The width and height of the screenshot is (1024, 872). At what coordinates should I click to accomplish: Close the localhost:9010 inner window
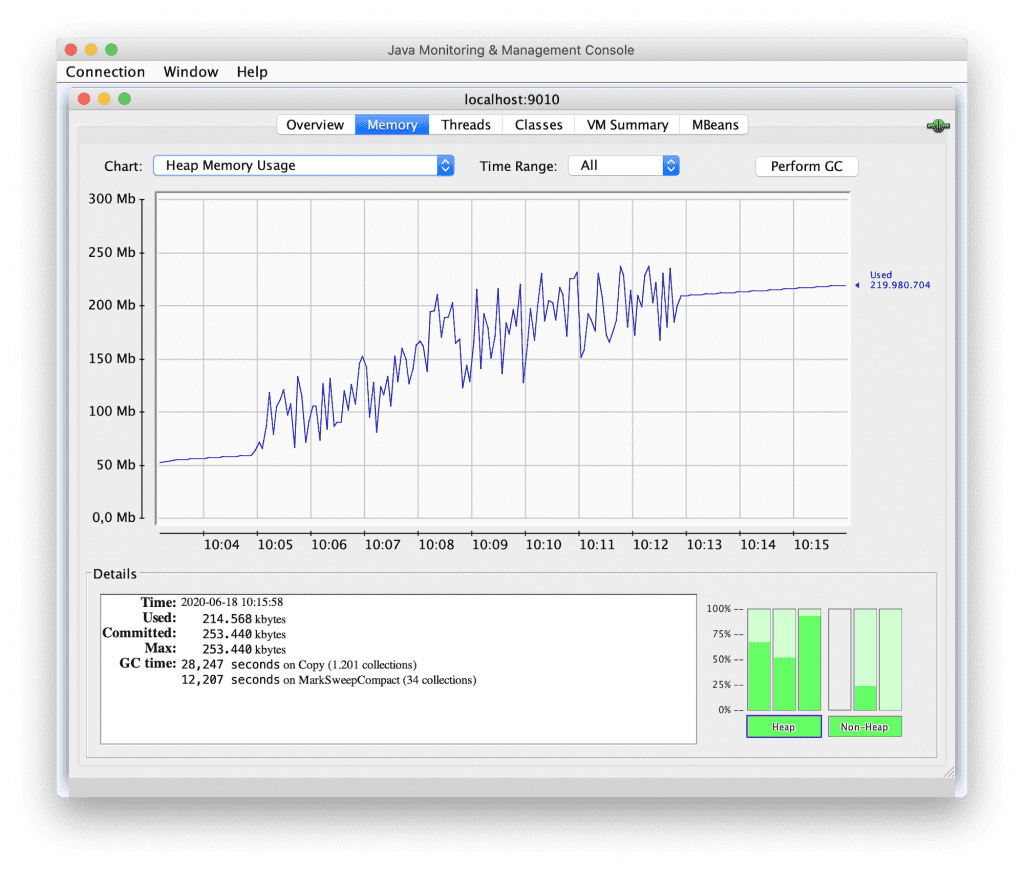coord(84,99)
